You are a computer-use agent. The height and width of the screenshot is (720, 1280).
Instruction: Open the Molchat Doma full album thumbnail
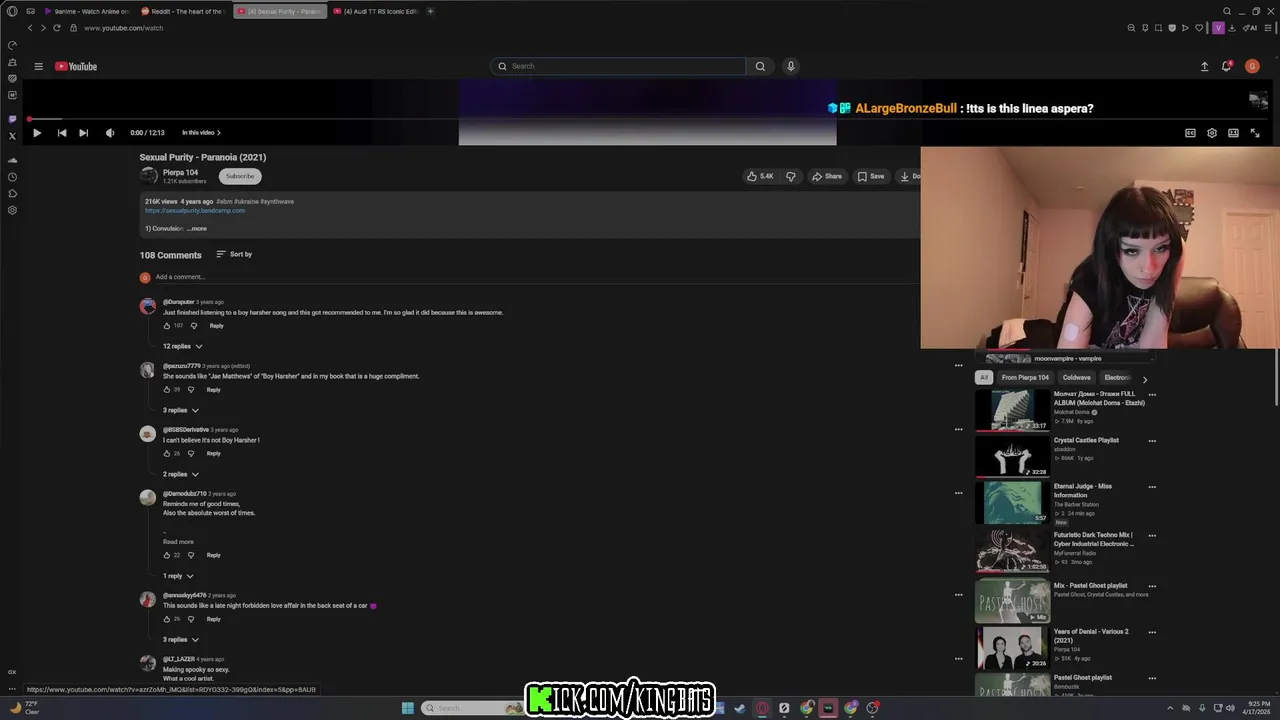point(1013,411)
